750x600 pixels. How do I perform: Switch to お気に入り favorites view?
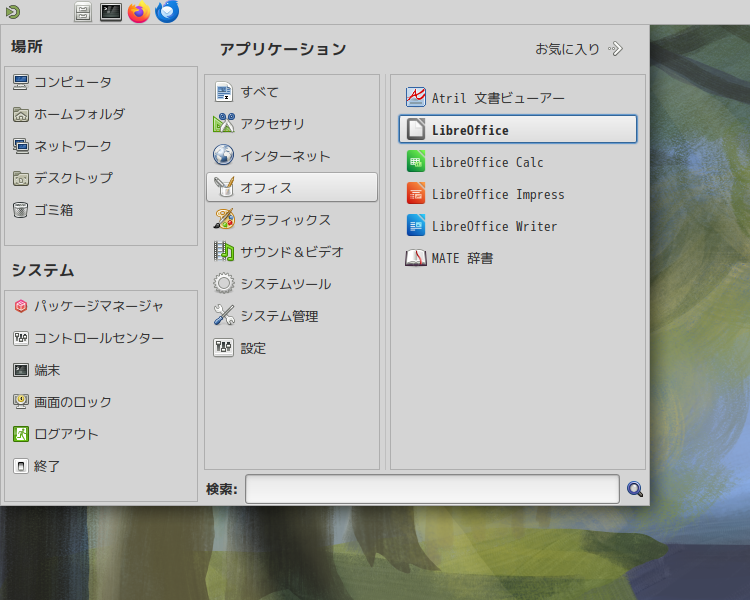(x=579, y=49)
